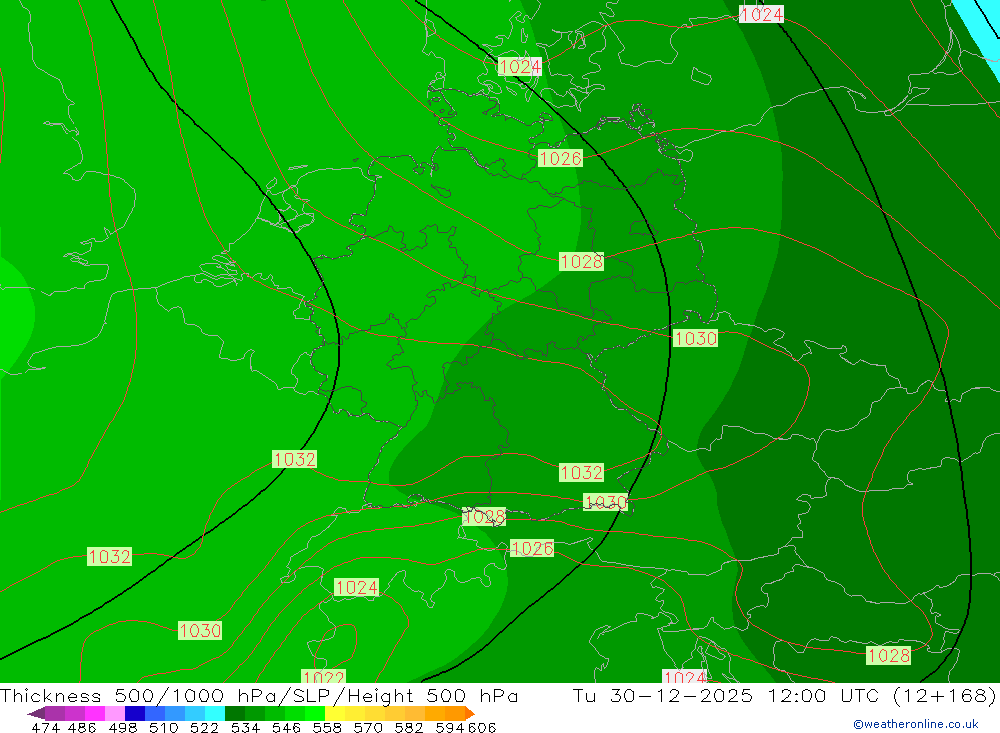The image size is (1000, 733).
Task: Click the '1024' isobar label in top right
Action: pos(761,14)
